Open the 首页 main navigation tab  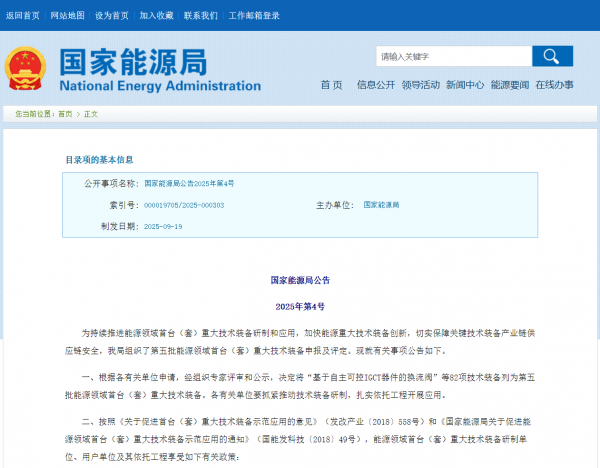[x=331, y=85]
